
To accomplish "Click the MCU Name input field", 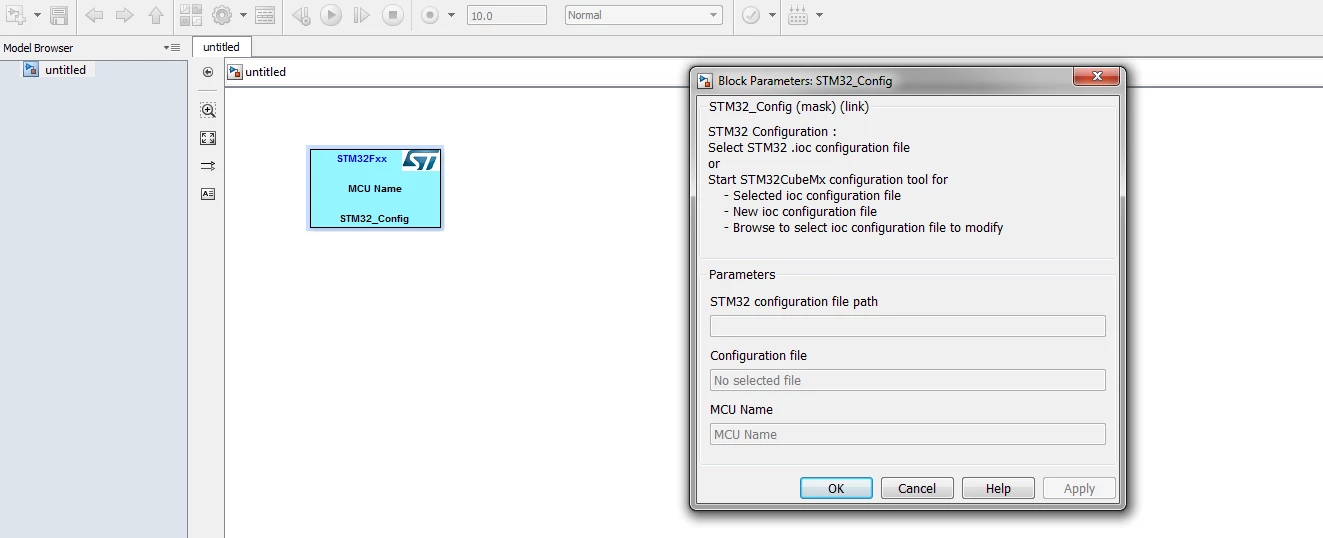I will coord(907,434).
